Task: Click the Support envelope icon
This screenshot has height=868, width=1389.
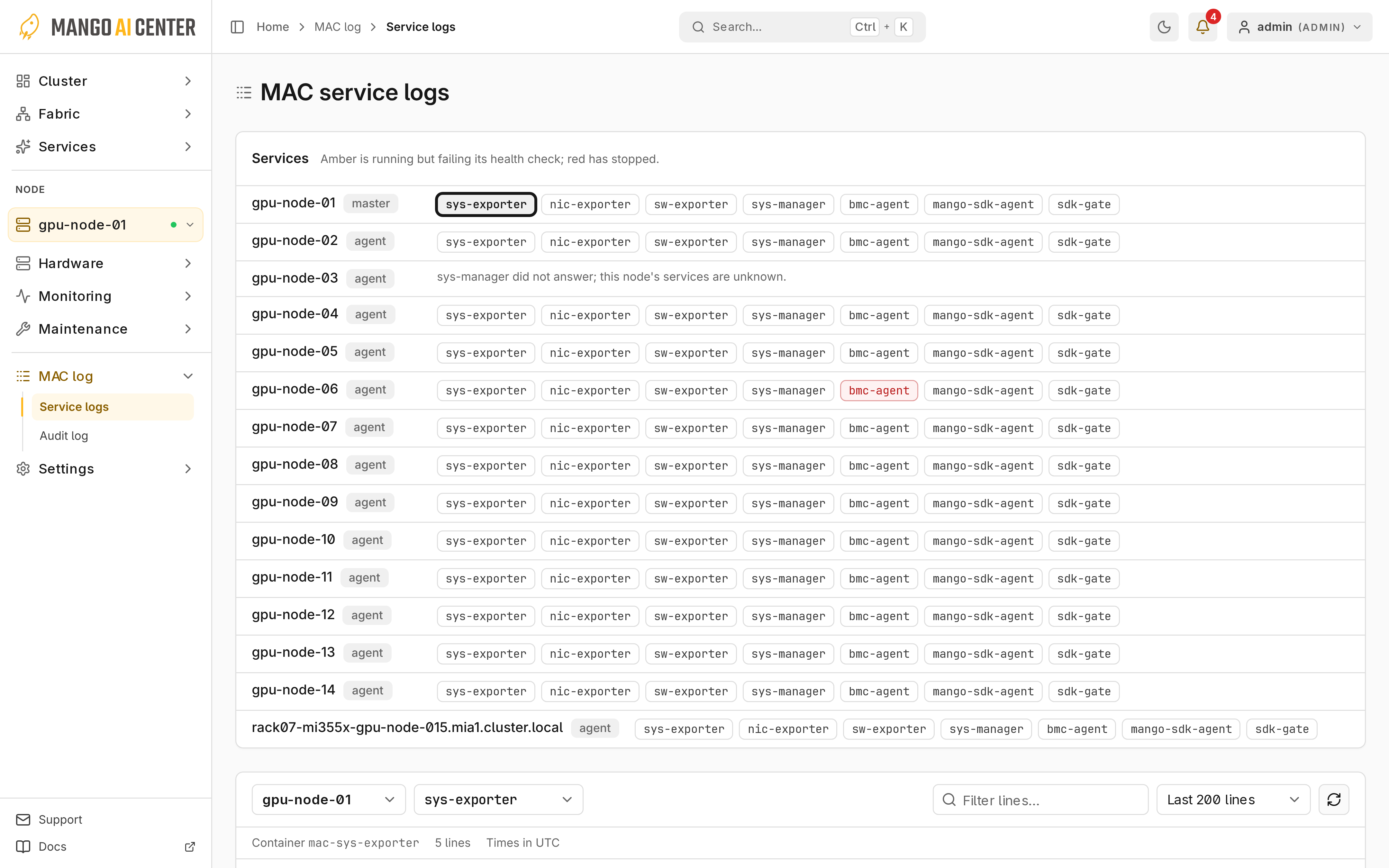Action: (x=23, y=819)
